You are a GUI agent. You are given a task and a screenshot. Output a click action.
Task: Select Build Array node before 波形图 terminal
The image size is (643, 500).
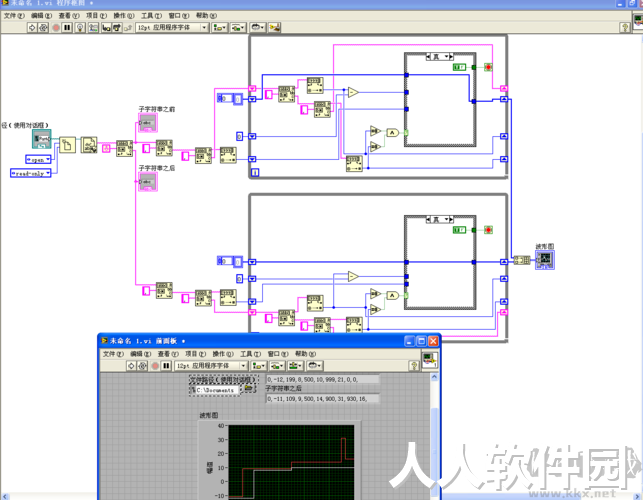(522, 260)
